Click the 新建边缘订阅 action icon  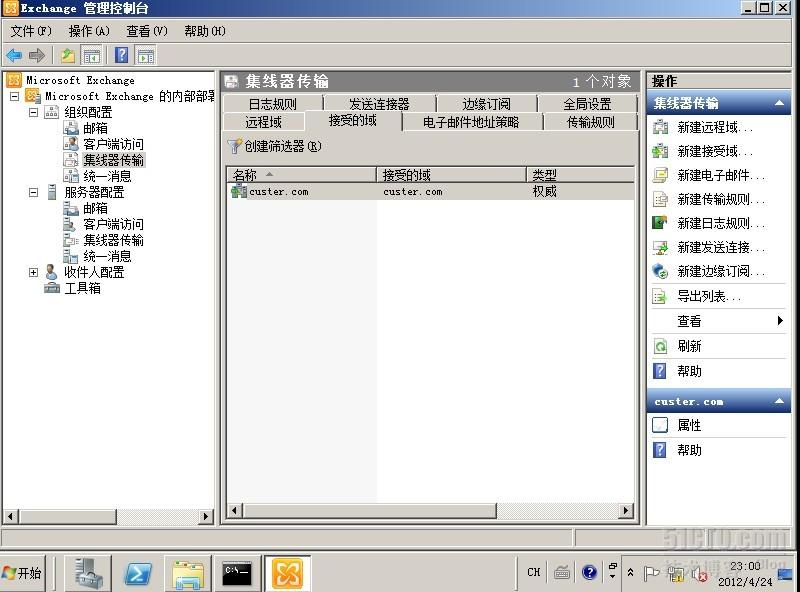pos(660,272)
